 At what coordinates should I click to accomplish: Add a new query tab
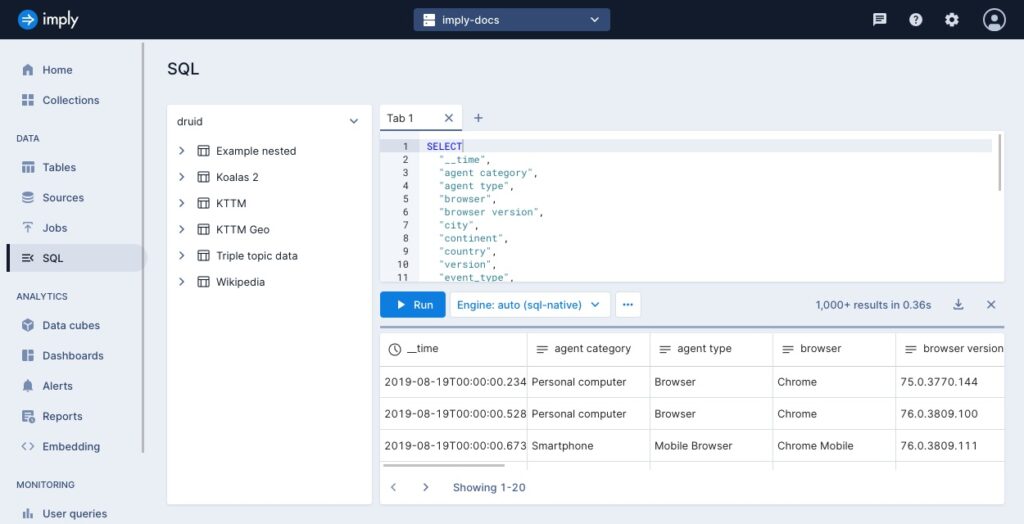478,118
